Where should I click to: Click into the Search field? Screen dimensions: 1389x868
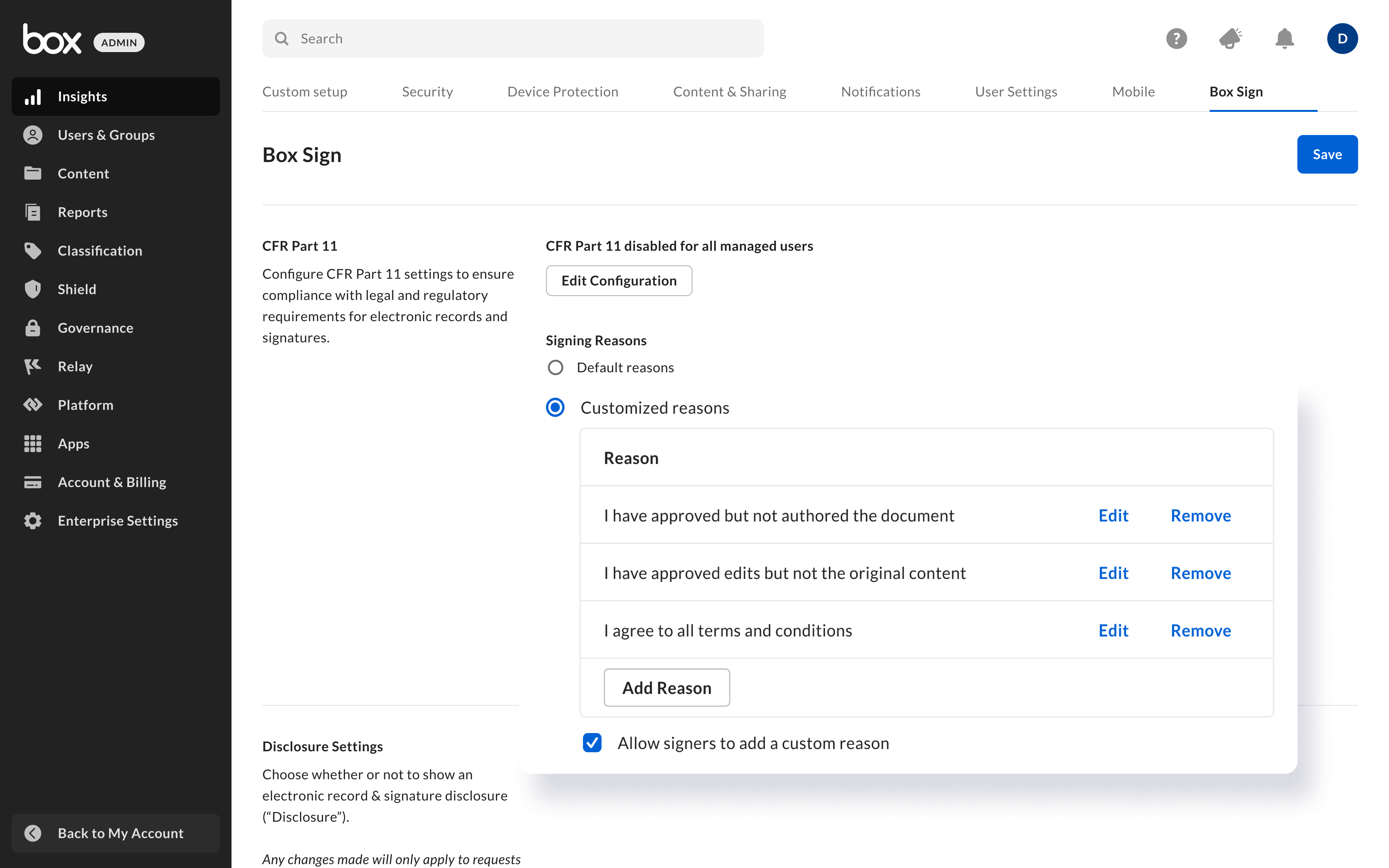pos(517,39)
